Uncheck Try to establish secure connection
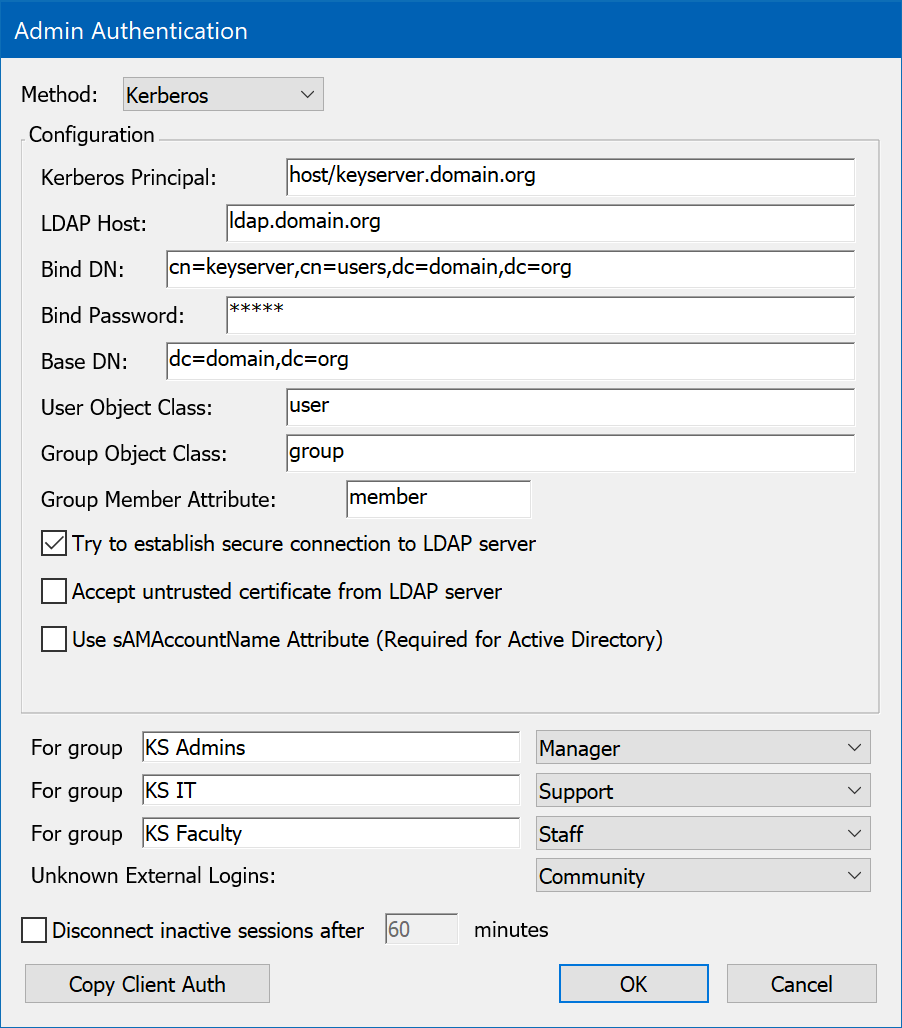This screenshot has height=1028, width=902. pos(54,544)
